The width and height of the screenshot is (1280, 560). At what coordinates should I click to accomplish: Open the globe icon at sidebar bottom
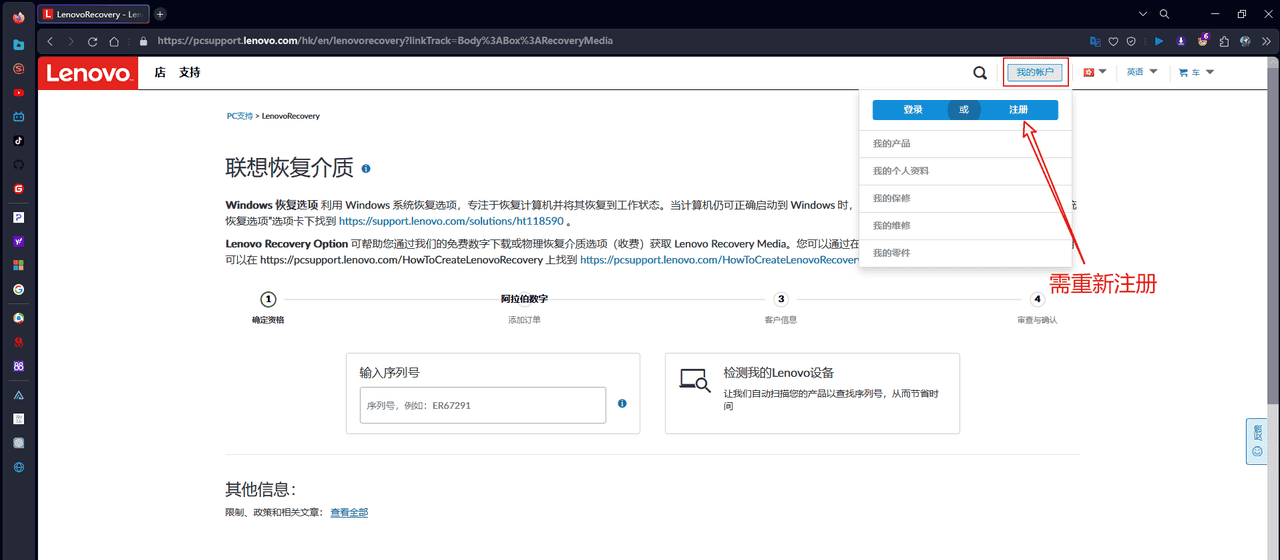(18, 467)
